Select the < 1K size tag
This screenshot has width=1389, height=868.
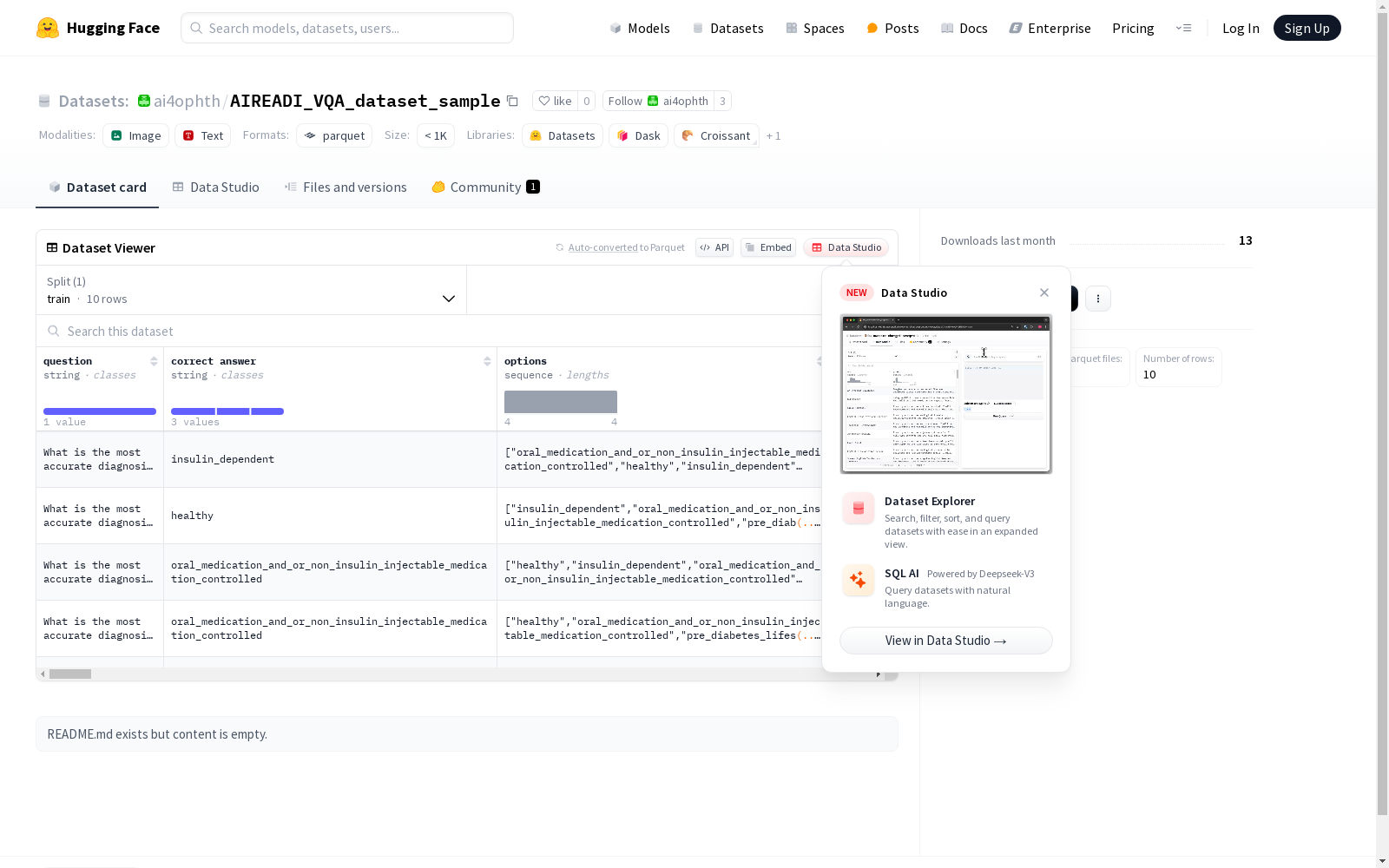[x=436, y=135]
